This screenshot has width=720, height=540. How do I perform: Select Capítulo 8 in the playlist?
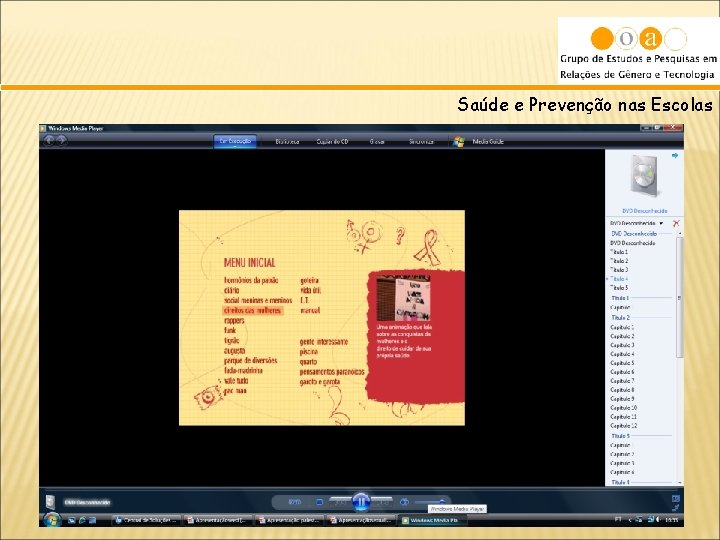622,390
